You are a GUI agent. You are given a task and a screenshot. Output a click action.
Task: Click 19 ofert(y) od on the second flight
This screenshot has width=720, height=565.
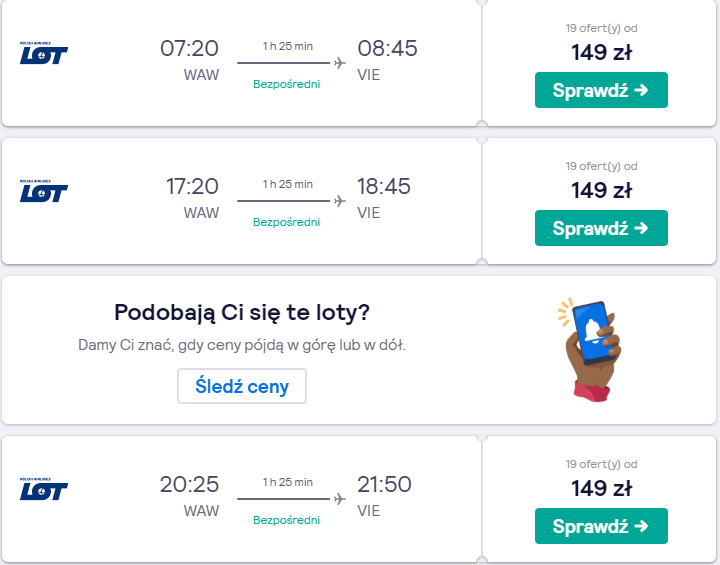click(x=602, y=166)
